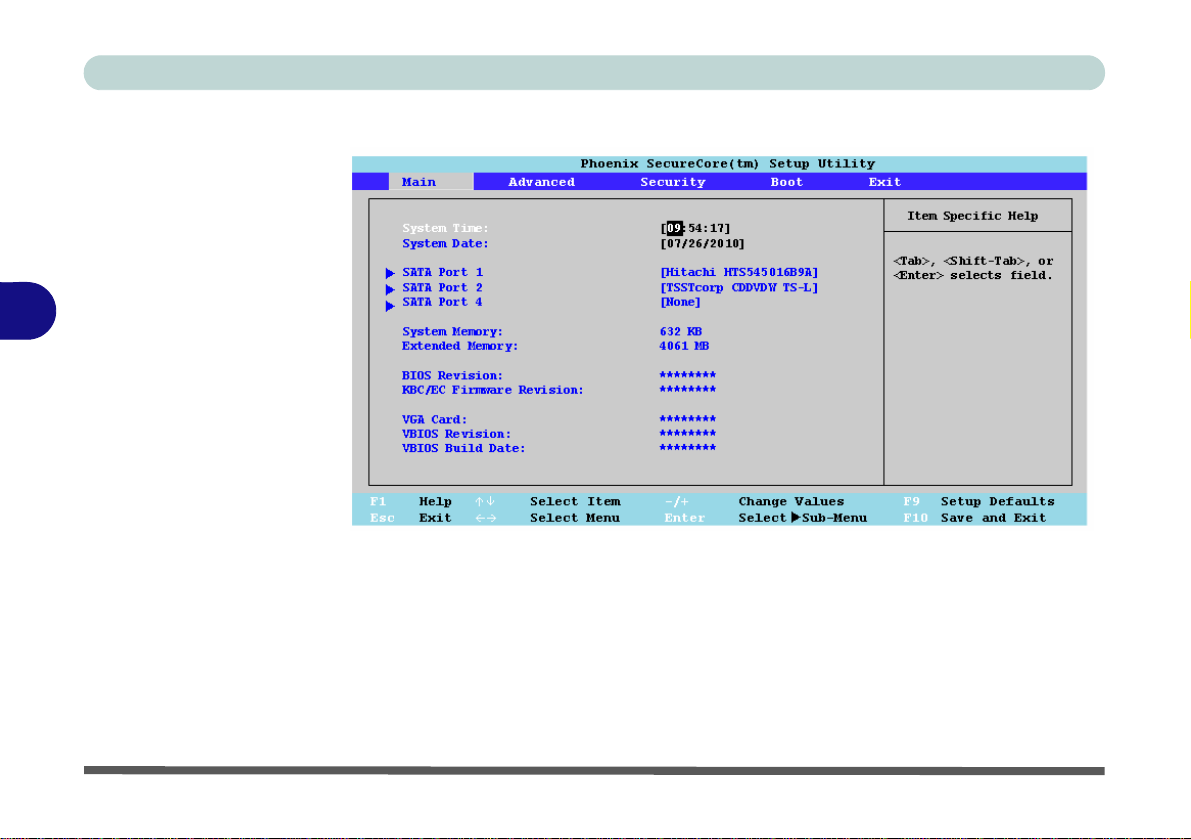Click the up-down arrows Select Item icon
Image resolution: width=1191 pixels, height=839 pixels.
(485, 502)
